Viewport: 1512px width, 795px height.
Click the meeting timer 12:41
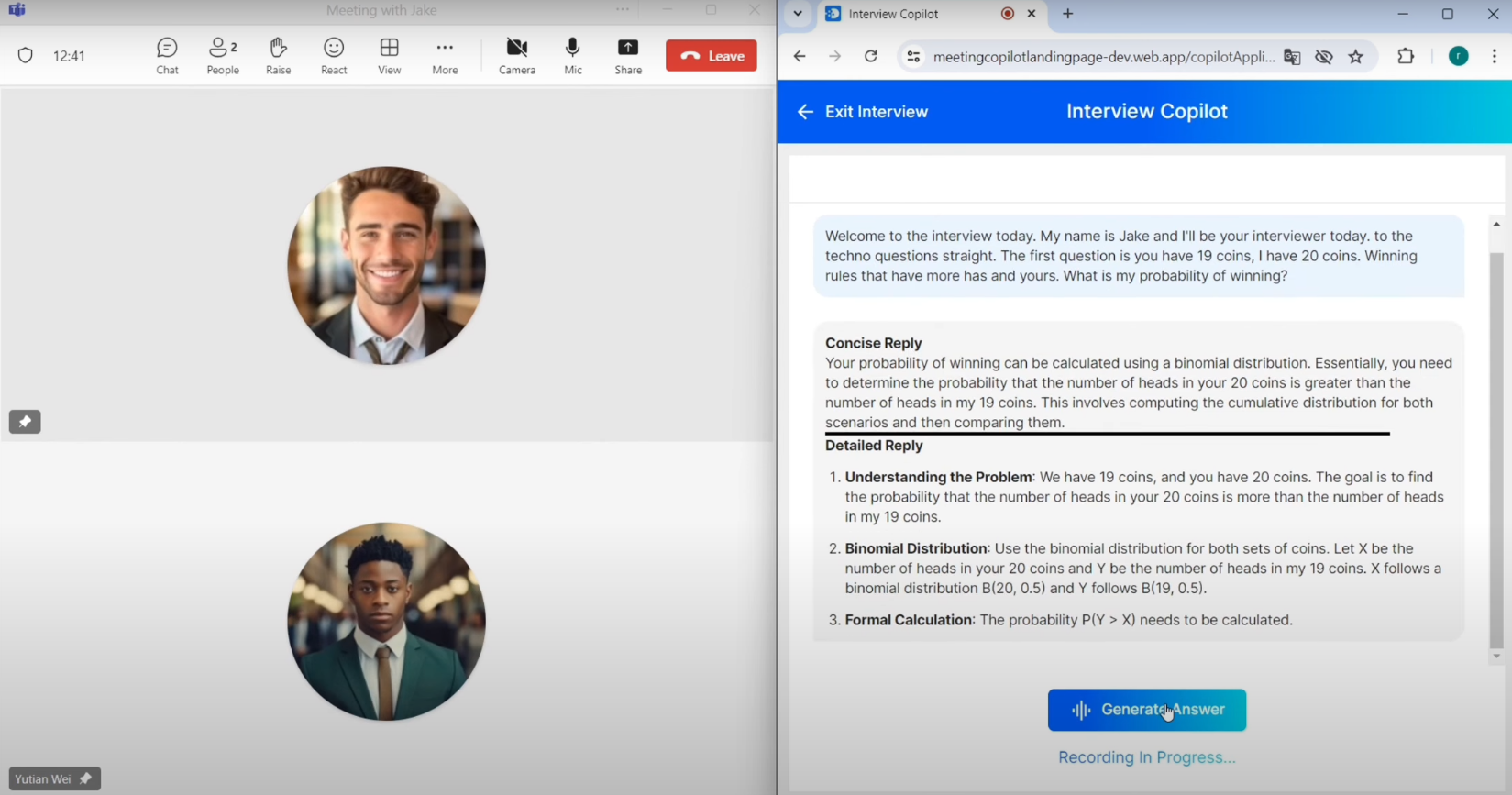69,56
